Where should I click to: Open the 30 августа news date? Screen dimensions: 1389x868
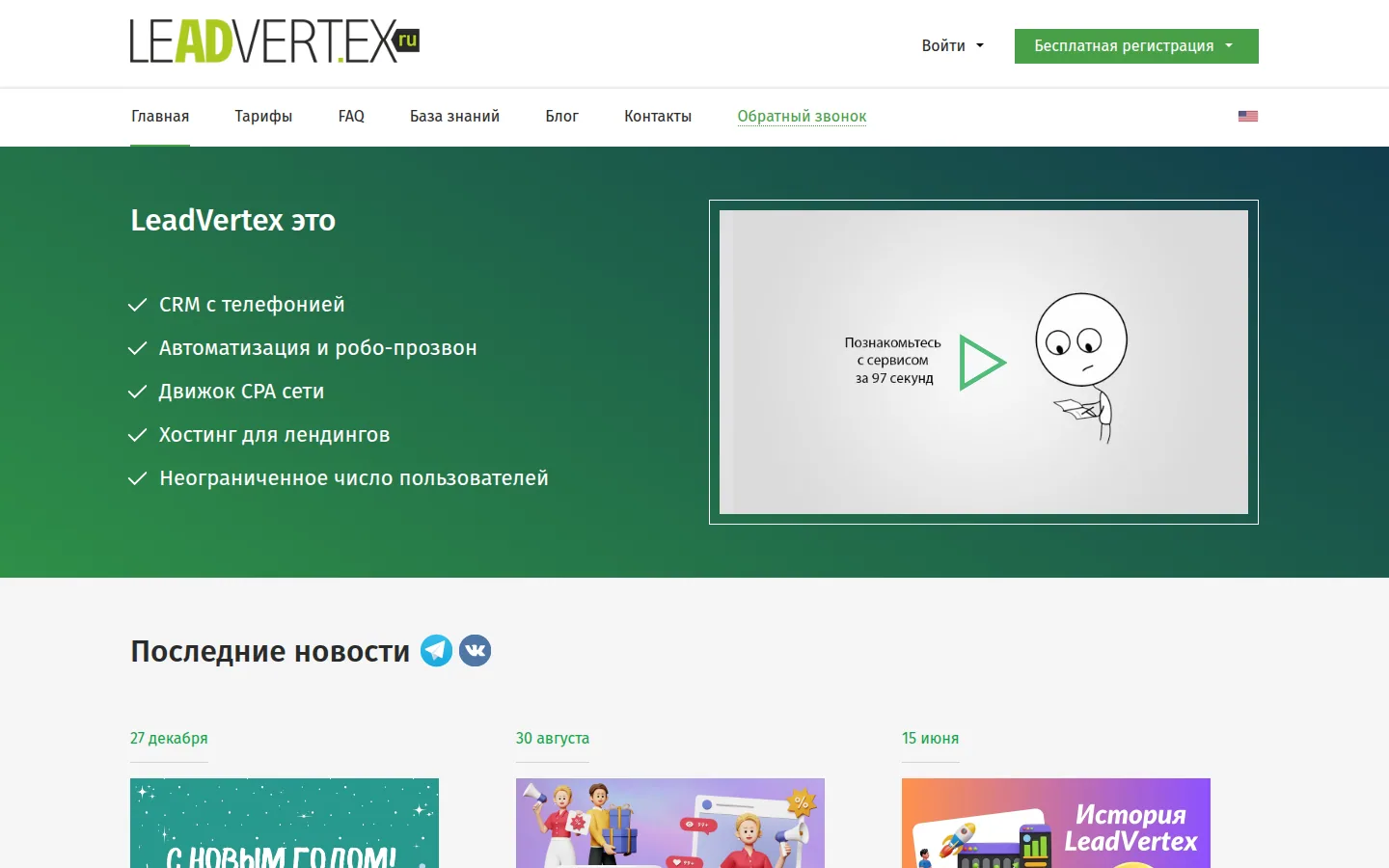click(553, 738)
